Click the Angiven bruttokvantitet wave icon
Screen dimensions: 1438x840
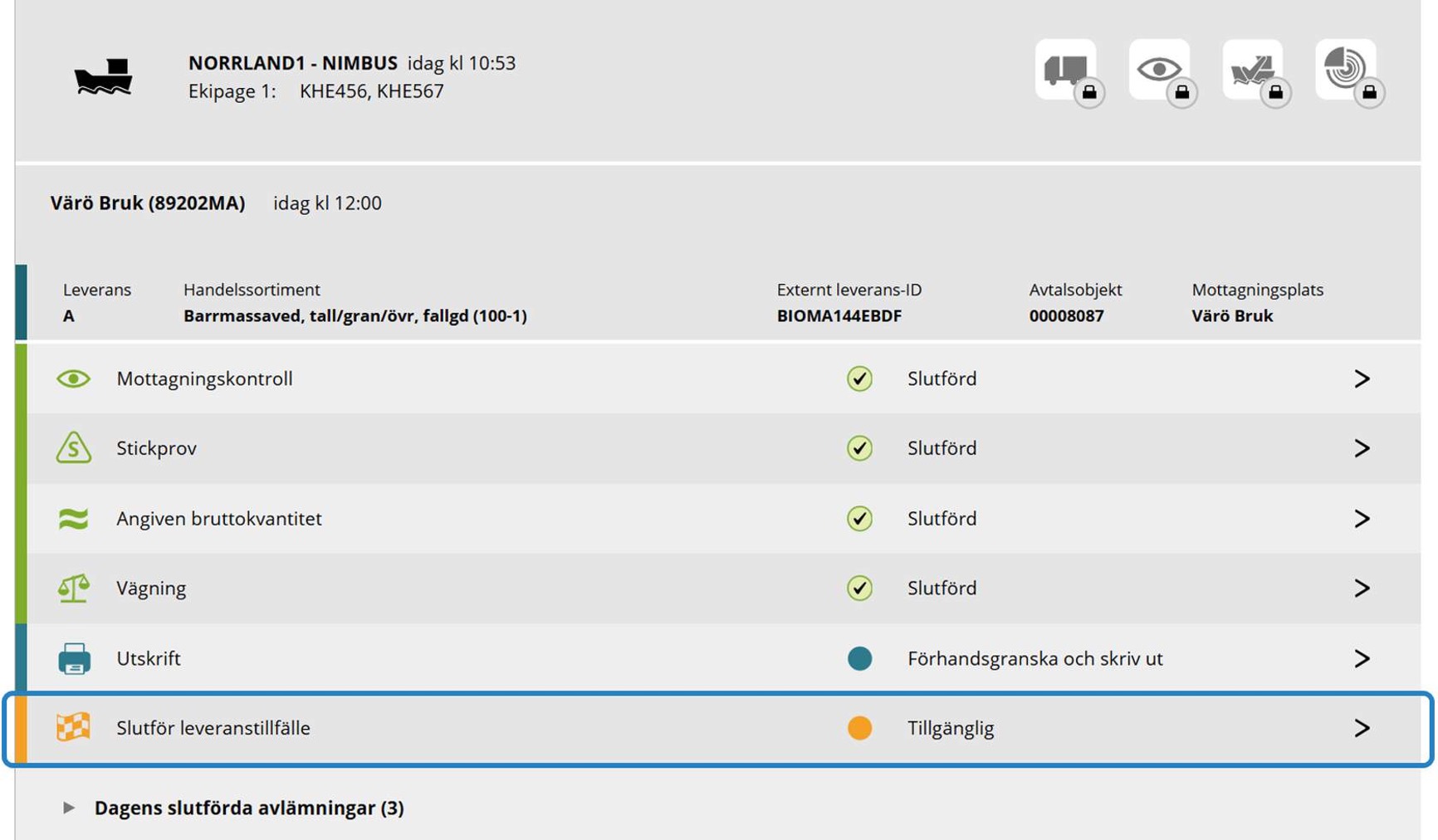click(x=73, y=519)
